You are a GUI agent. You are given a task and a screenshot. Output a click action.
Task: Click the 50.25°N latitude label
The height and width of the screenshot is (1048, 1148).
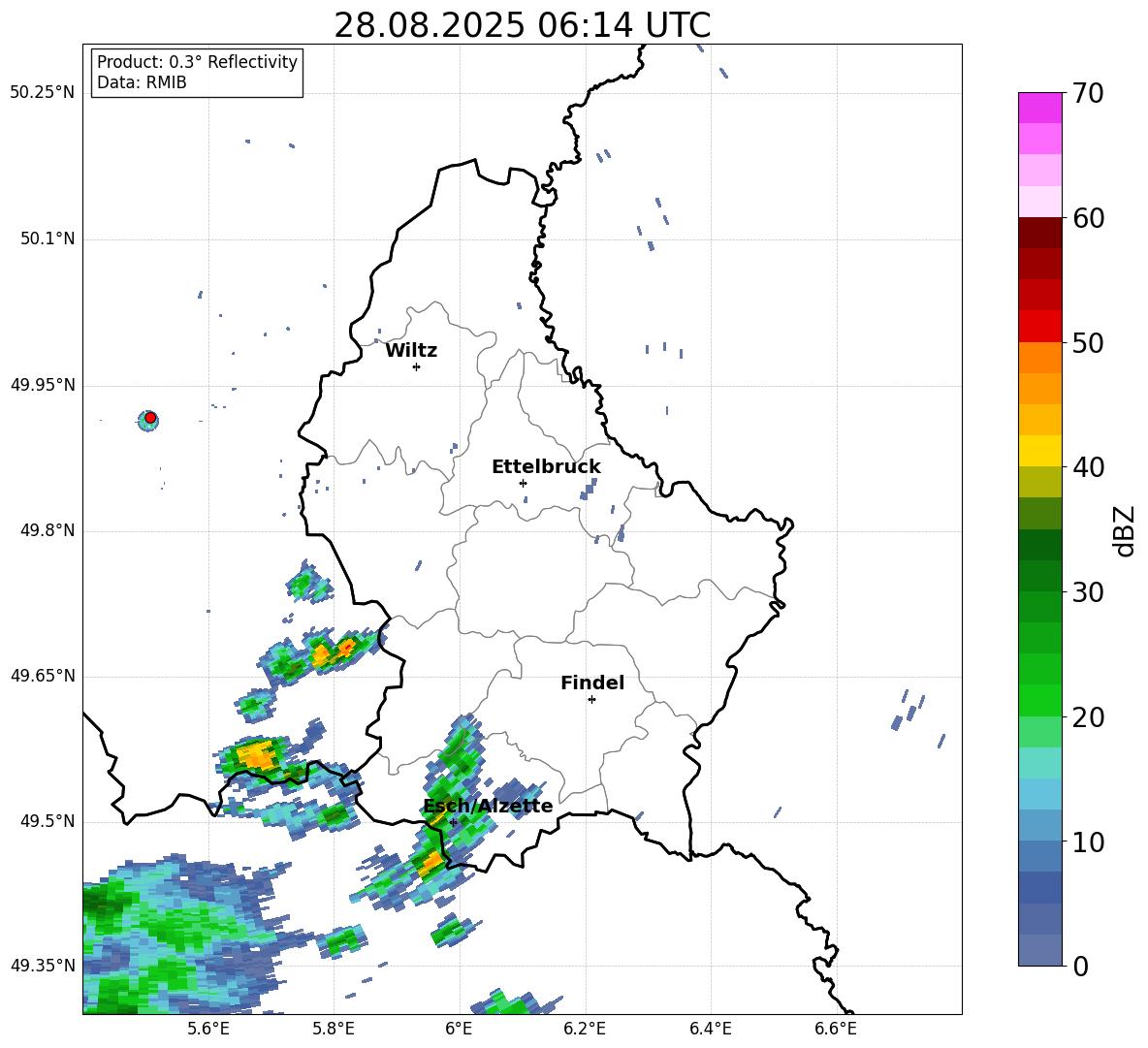coord(43,93)
